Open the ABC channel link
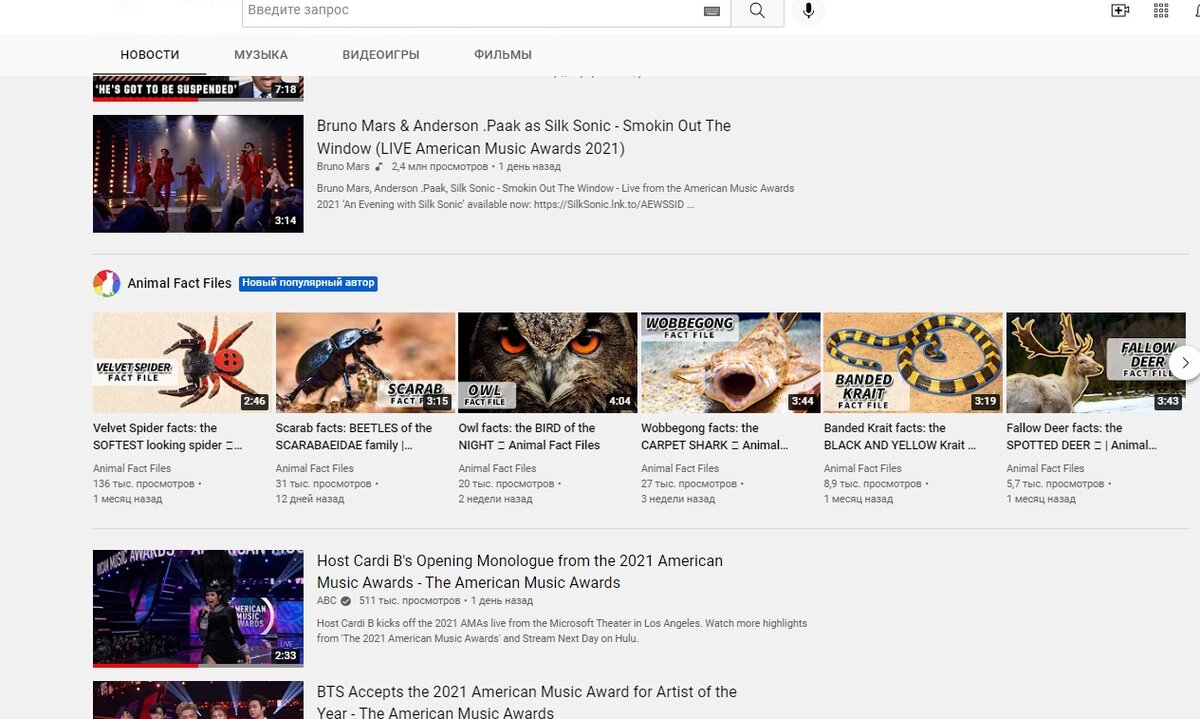Viewport: 1200px width, 719px height. pyautogui.click(x=327, y=601)
